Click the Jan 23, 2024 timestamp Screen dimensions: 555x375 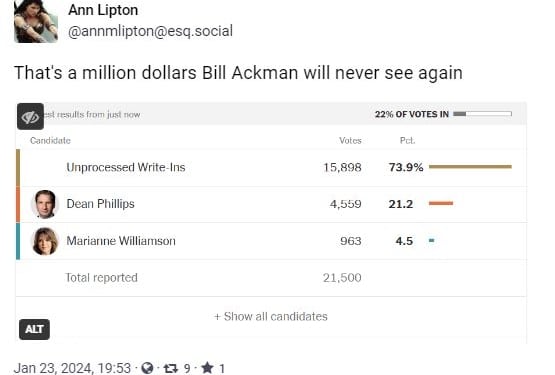(x=72, y=368)
